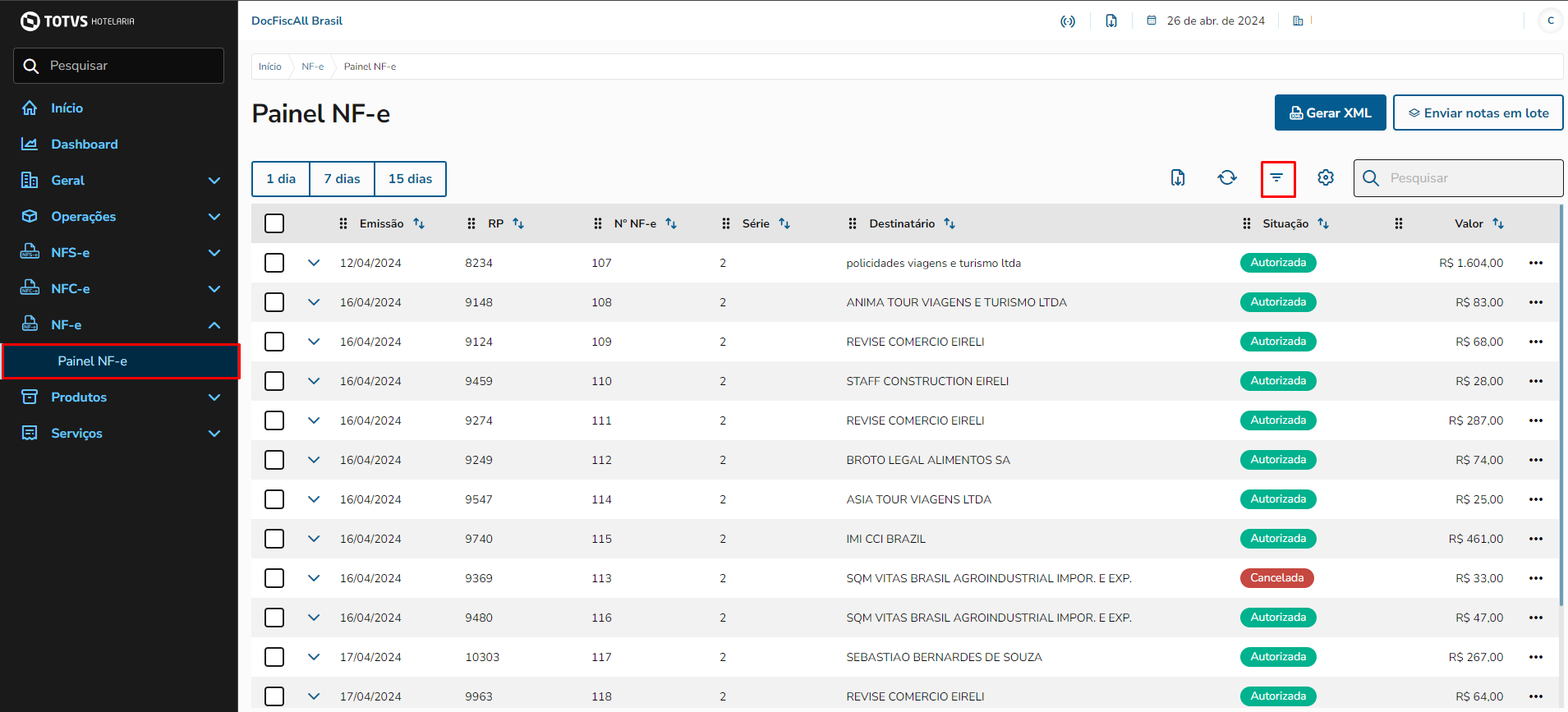Open actions menu for NF-e 107 row
The width and height of the screenshot is (1568, 712).
pyautogui.click(x=1536, y=264)
